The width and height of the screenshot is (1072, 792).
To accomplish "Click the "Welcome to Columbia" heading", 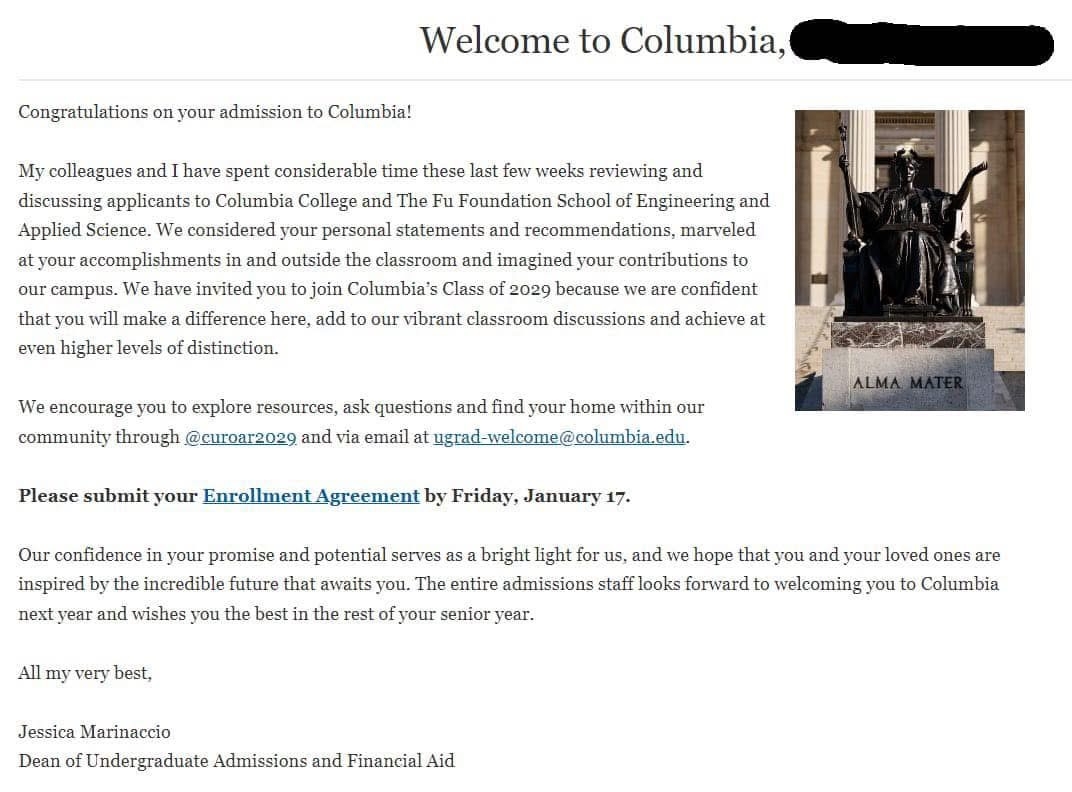I will pyautogui.click(x=598, y=41).
